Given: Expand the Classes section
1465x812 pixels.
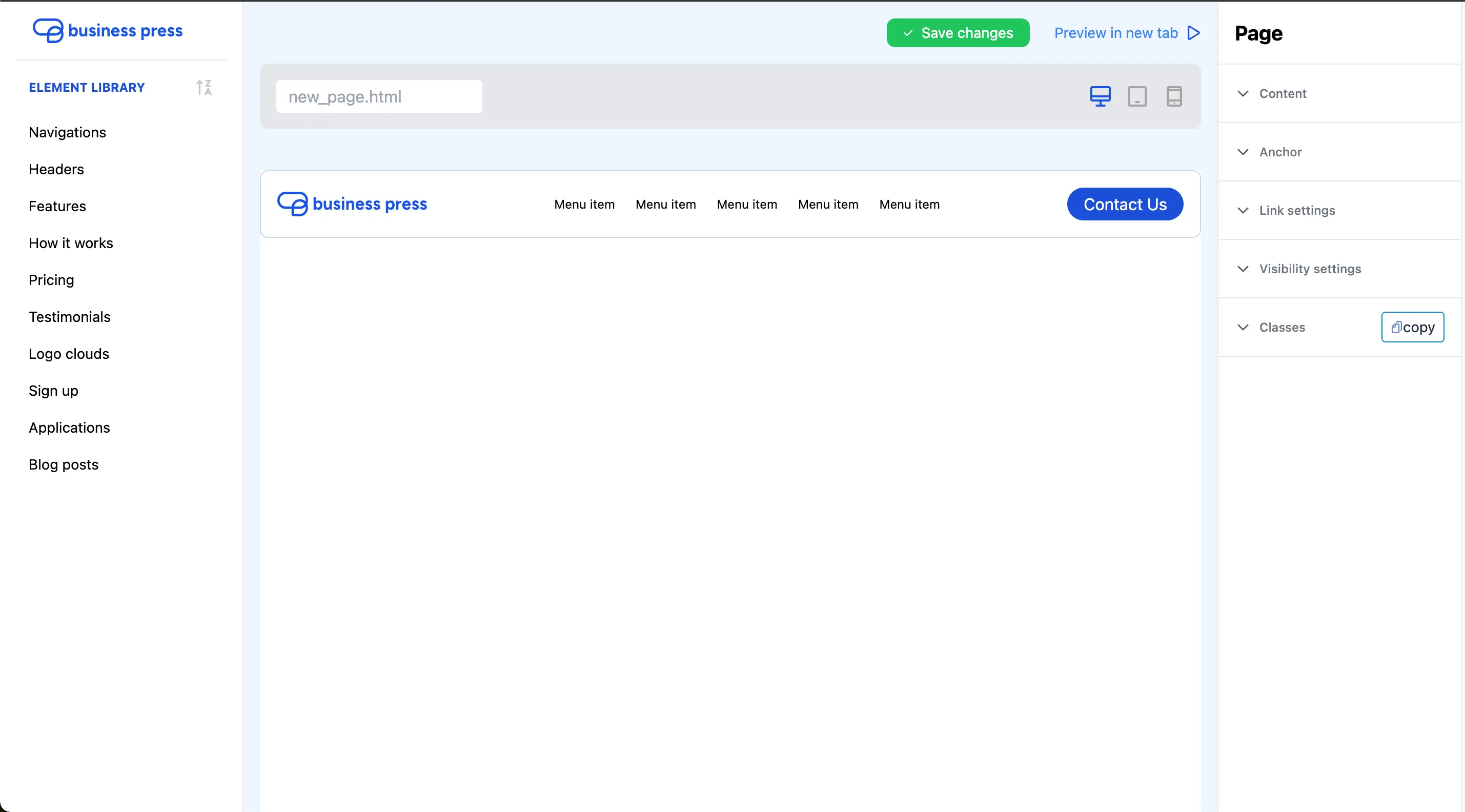Looking at the screenshot, I should [x=1281, y=328].
